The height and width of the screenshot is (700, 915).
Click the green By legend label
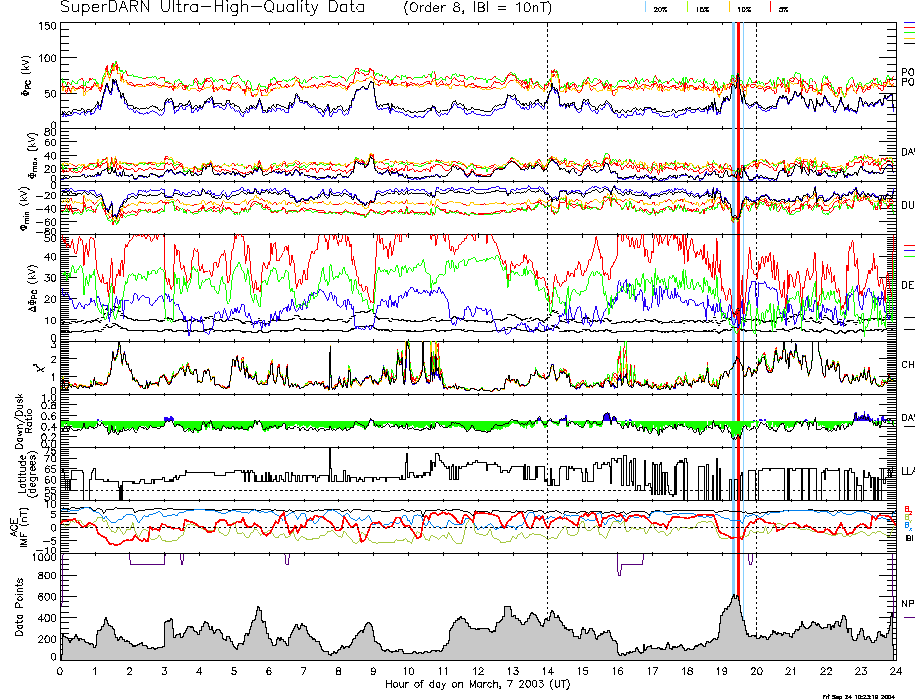(908, 517)
